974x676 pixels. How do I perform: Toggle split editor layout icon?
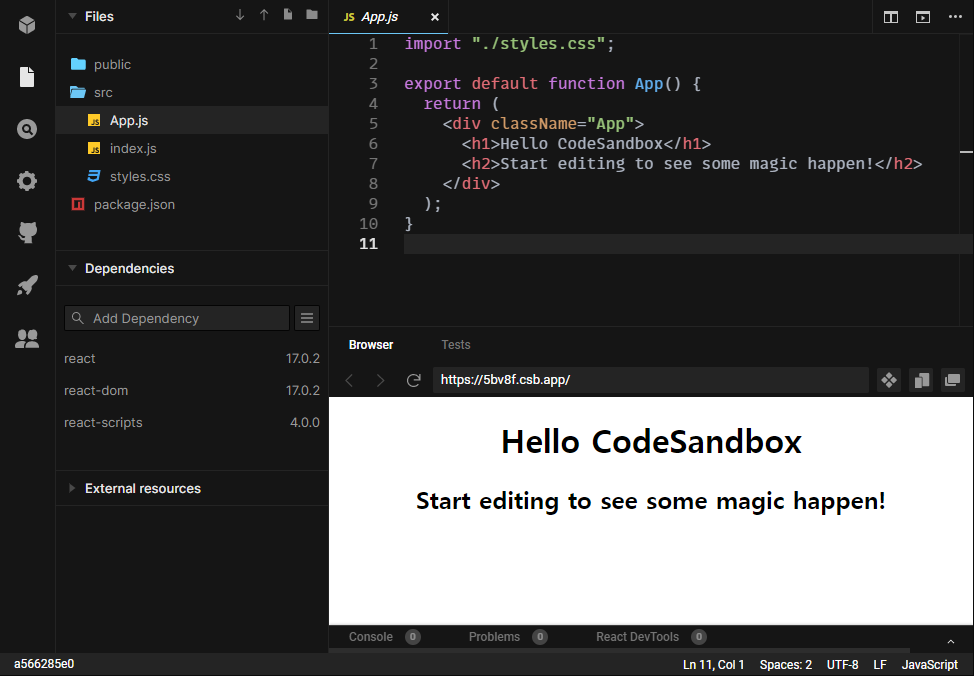tap(891, 17)
